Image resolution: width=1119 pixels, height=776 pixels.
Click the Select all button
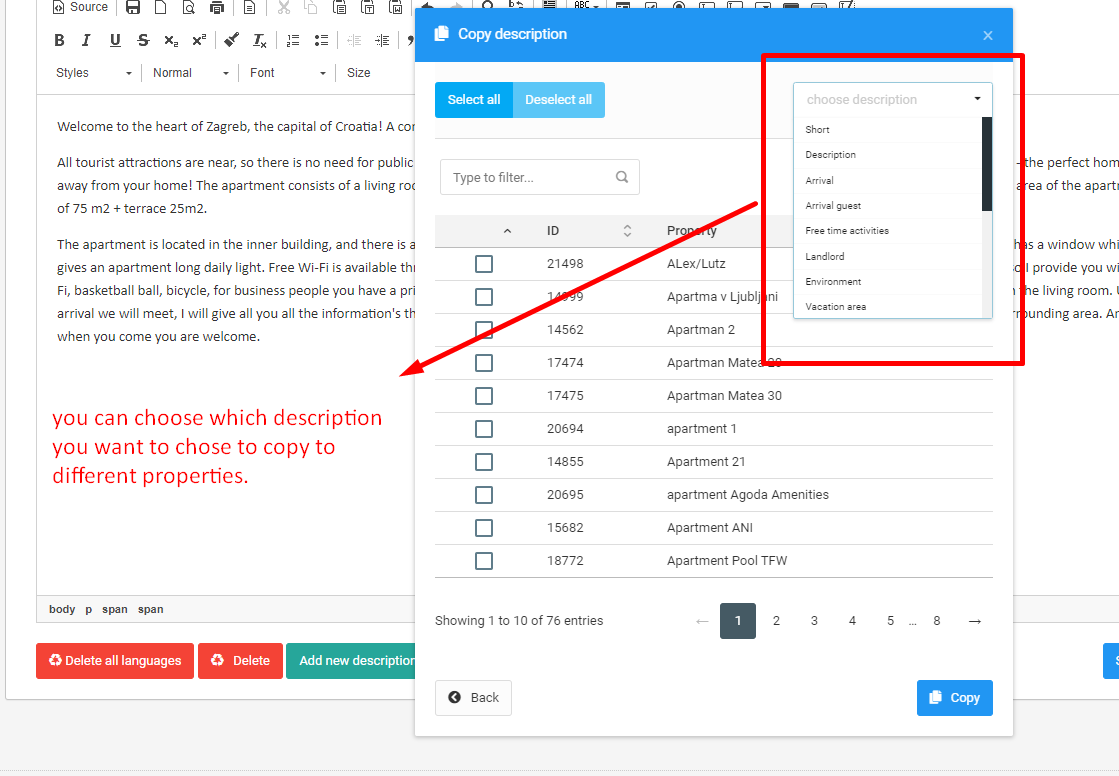pos(474,100)
